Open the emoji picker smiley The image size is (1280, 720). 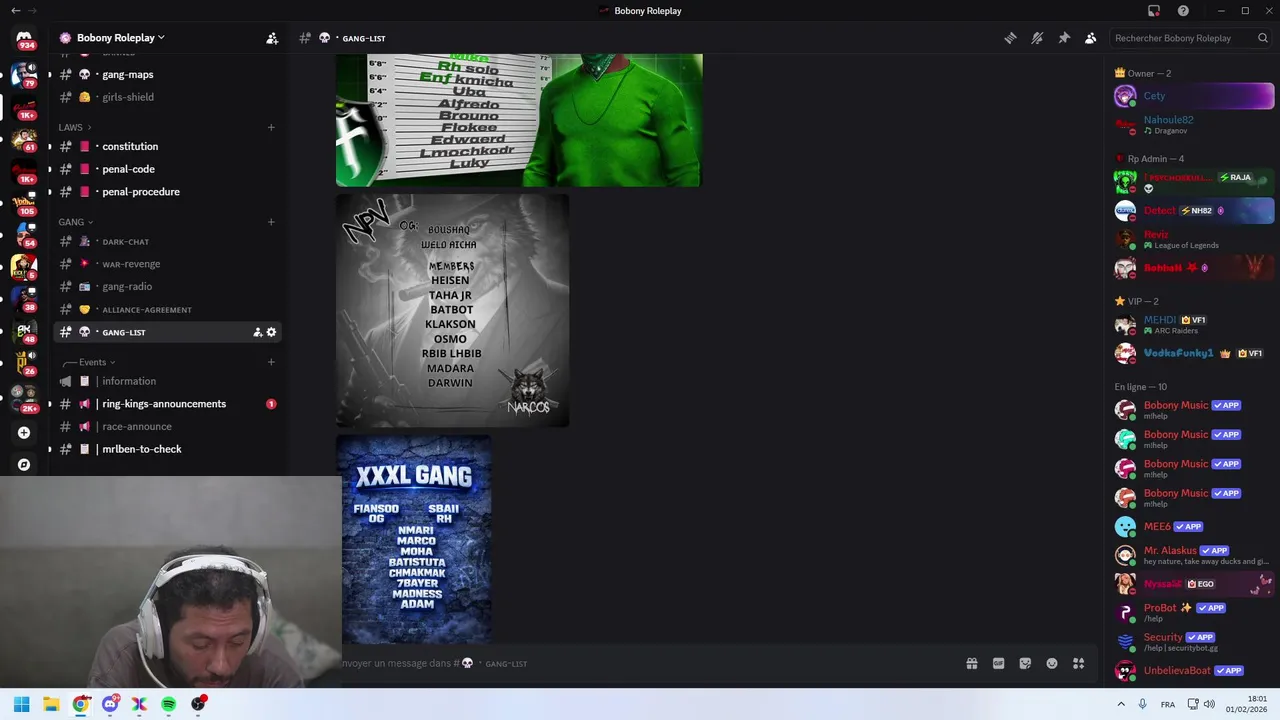[1052, 663]
